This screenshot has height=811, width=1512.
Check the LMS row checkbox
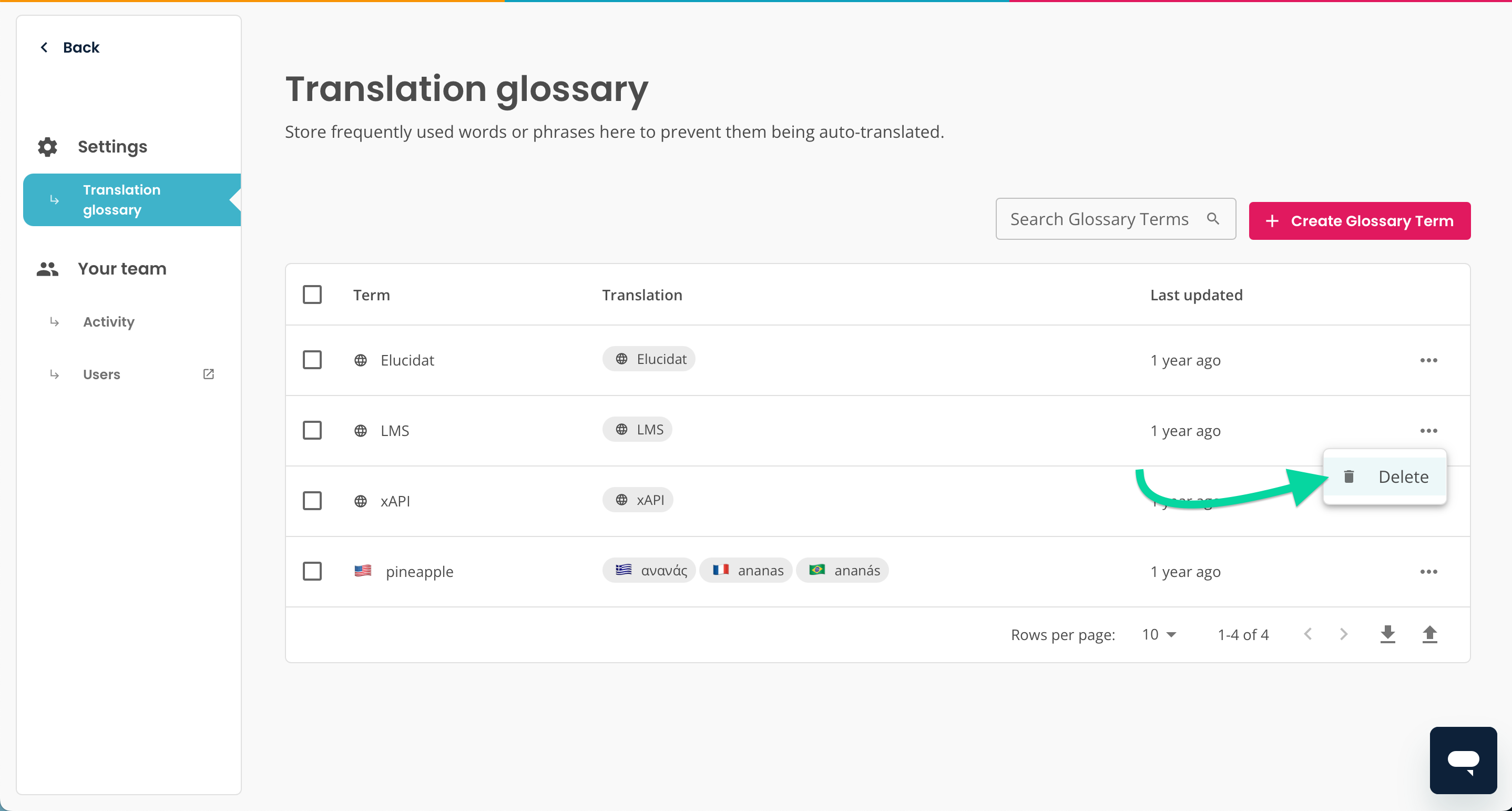(312, 430)
